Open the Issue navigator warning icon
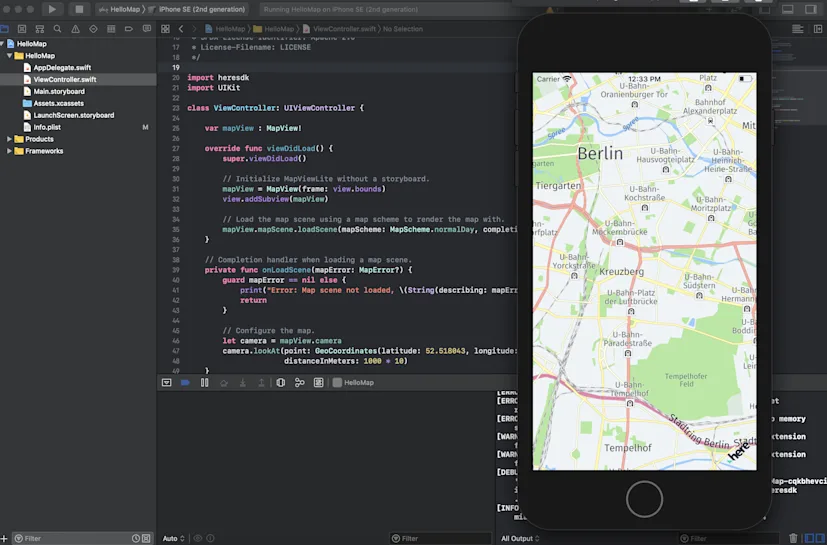This screenshot has width=827, height=545. 75,29
